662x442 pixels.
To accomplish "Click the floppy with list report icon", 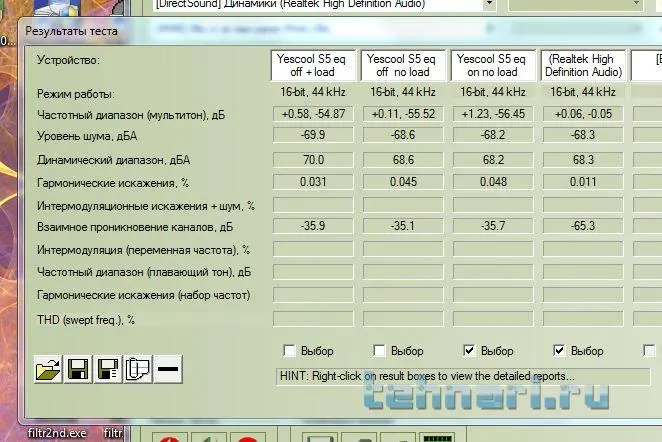I will [108, 369].
